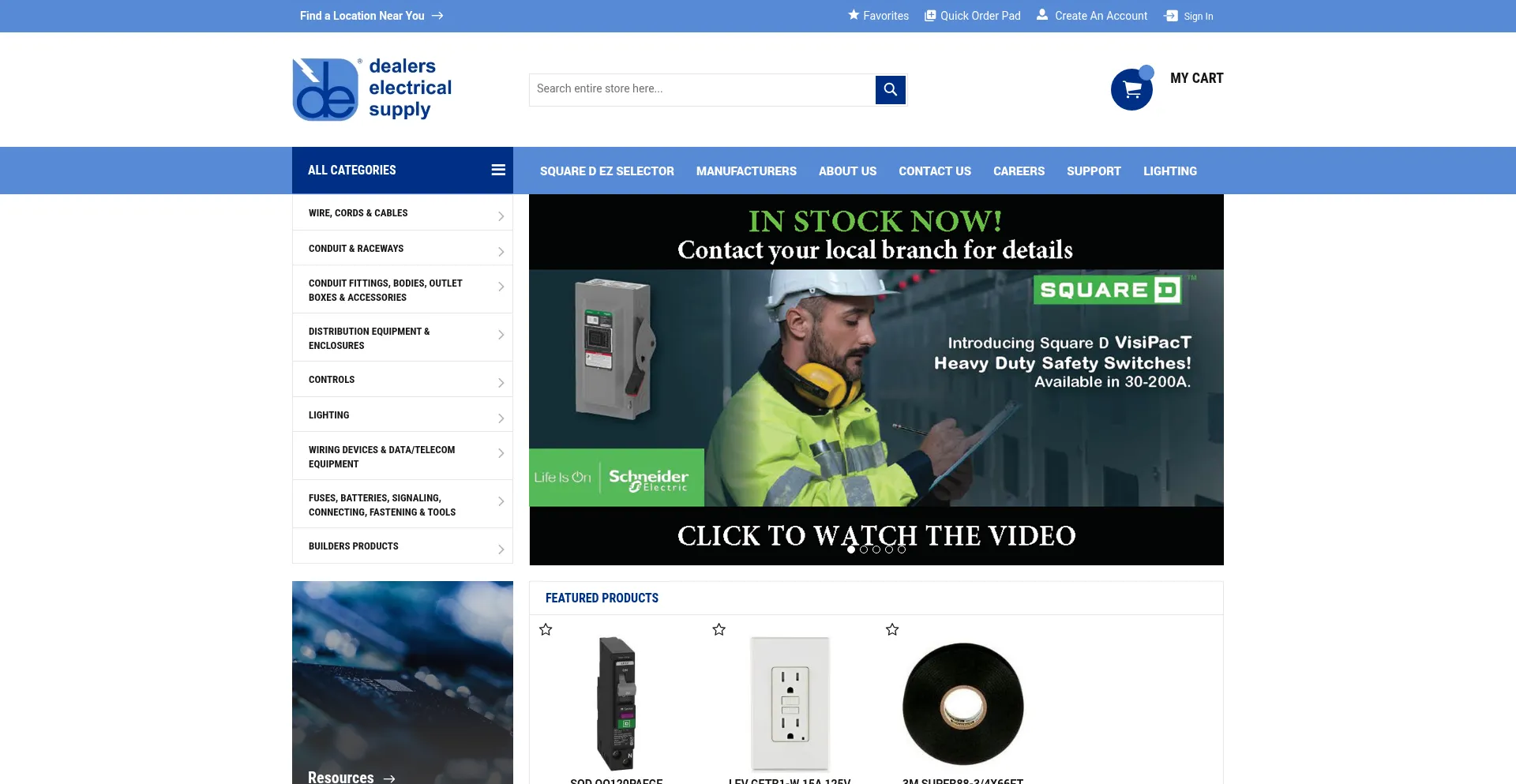Viewport: 1516px width, 784px height.
Task: Click the Sign In link text
Action: (x=1198, y=17)
